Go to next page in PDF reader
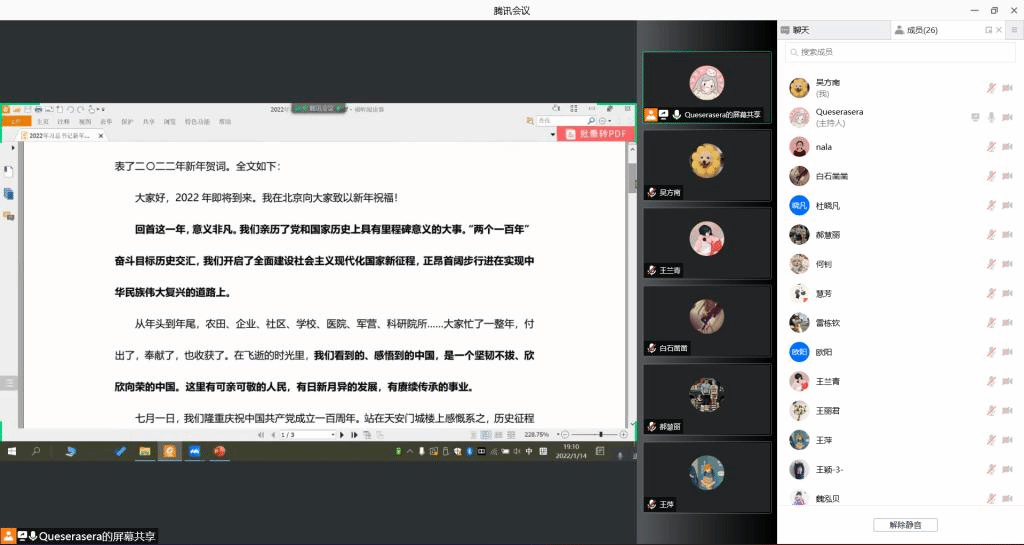The width and height of the screenshot is (1024, 545). click(341, 435)
